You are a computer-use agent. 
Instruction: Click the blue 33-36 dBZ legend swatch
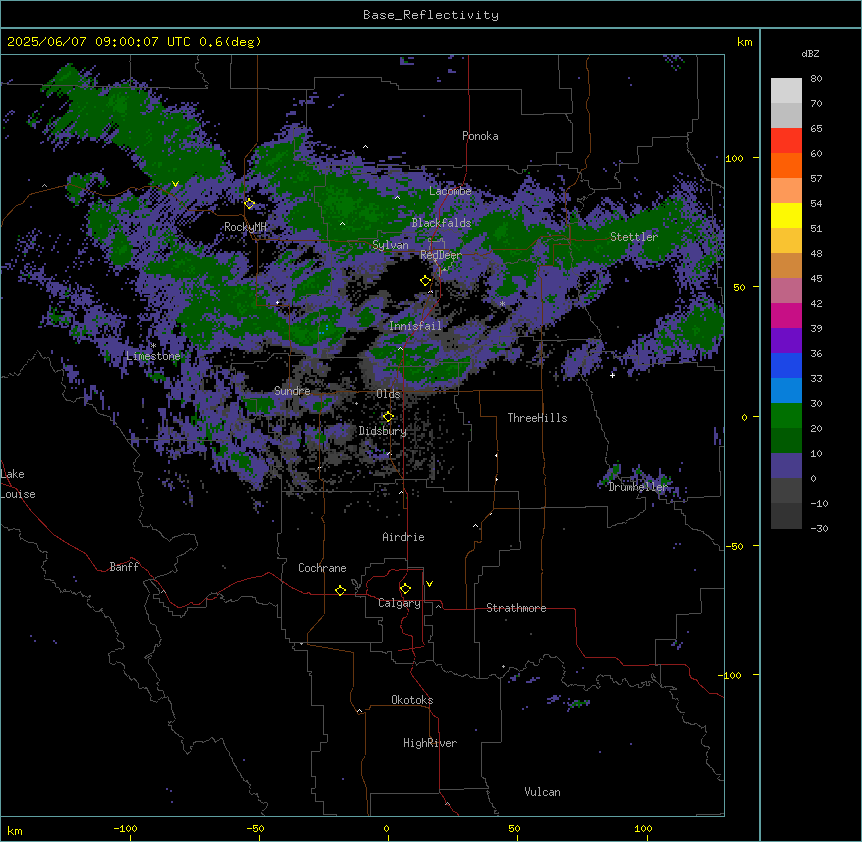(x=786, y=365)
